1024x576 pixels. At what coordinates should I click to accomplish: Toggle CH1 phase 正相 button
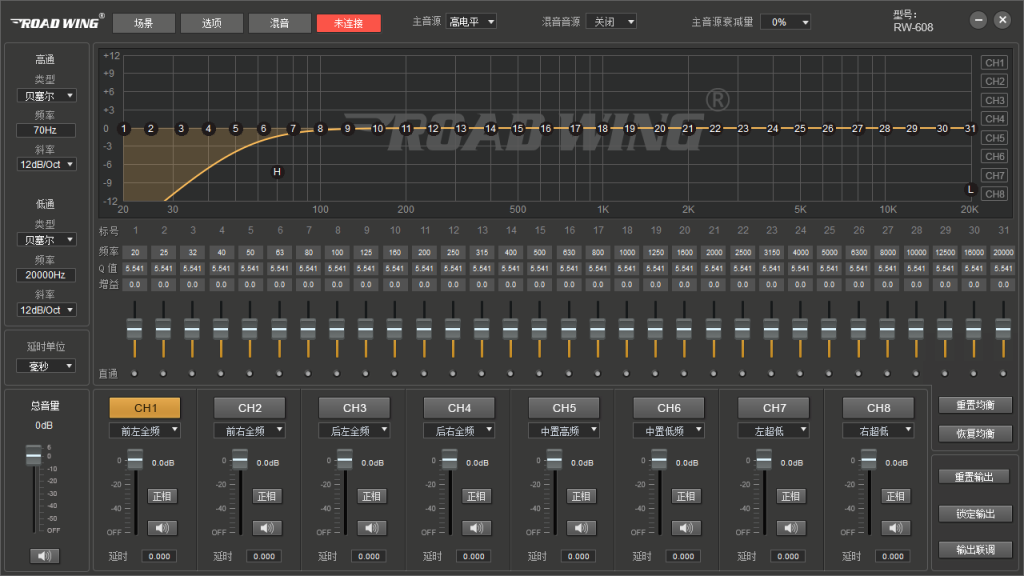[162, 496]
